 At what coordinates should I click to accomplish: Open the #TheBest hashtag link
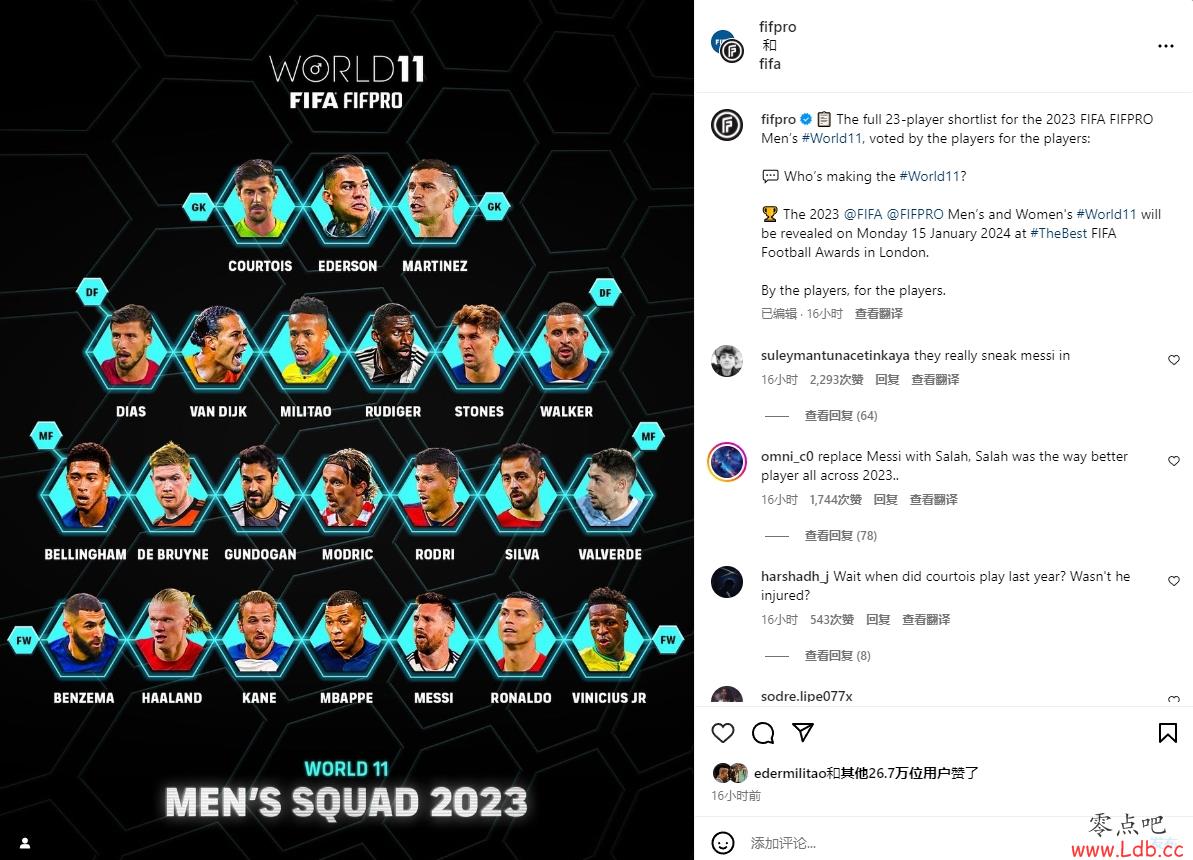click(1058, 233)
